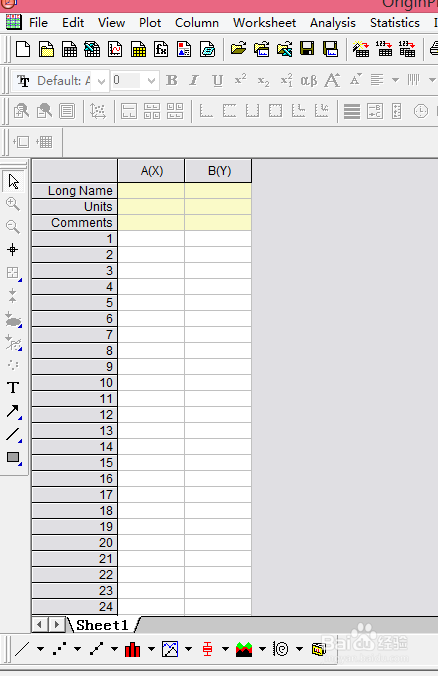Expand the text alignment dropdown arrow

pyautogui.click(x=395, y=80)
